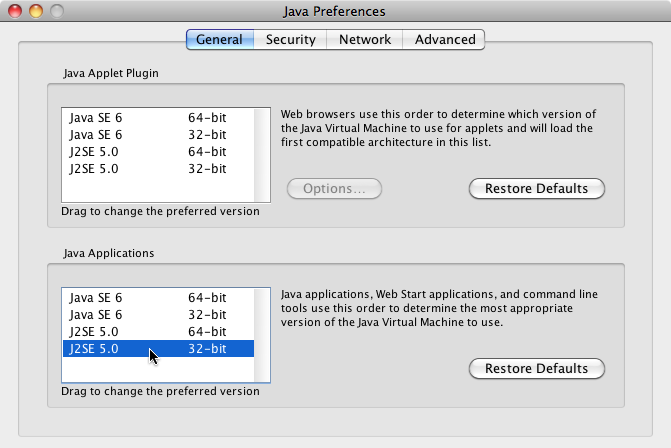Screen dimensions: 671x448
Task: Select Java SE 6 64-bit in Java Applications list
Action: click(158, 297)
